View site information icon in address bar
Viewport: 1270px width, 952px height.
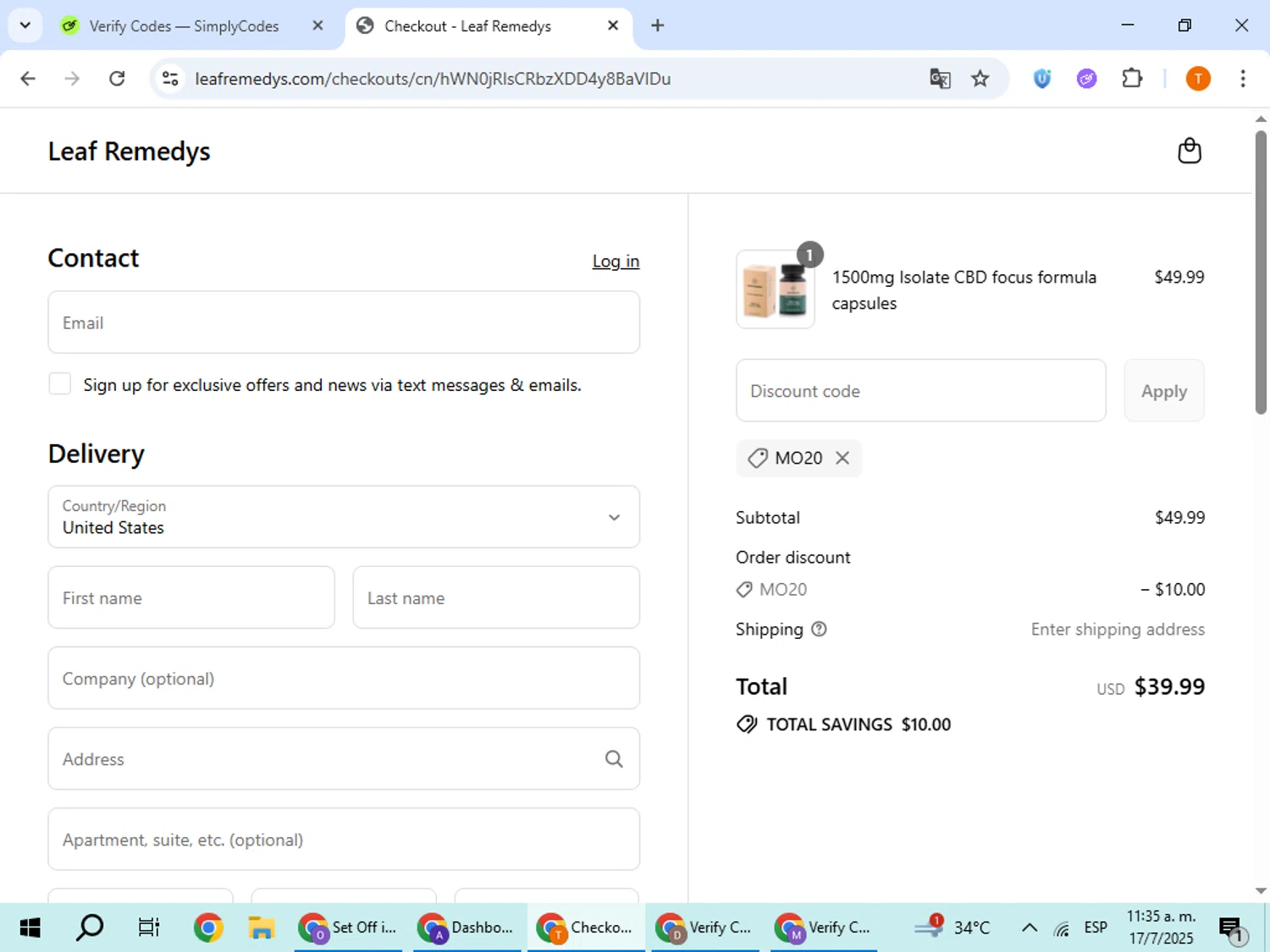(170, 79)
